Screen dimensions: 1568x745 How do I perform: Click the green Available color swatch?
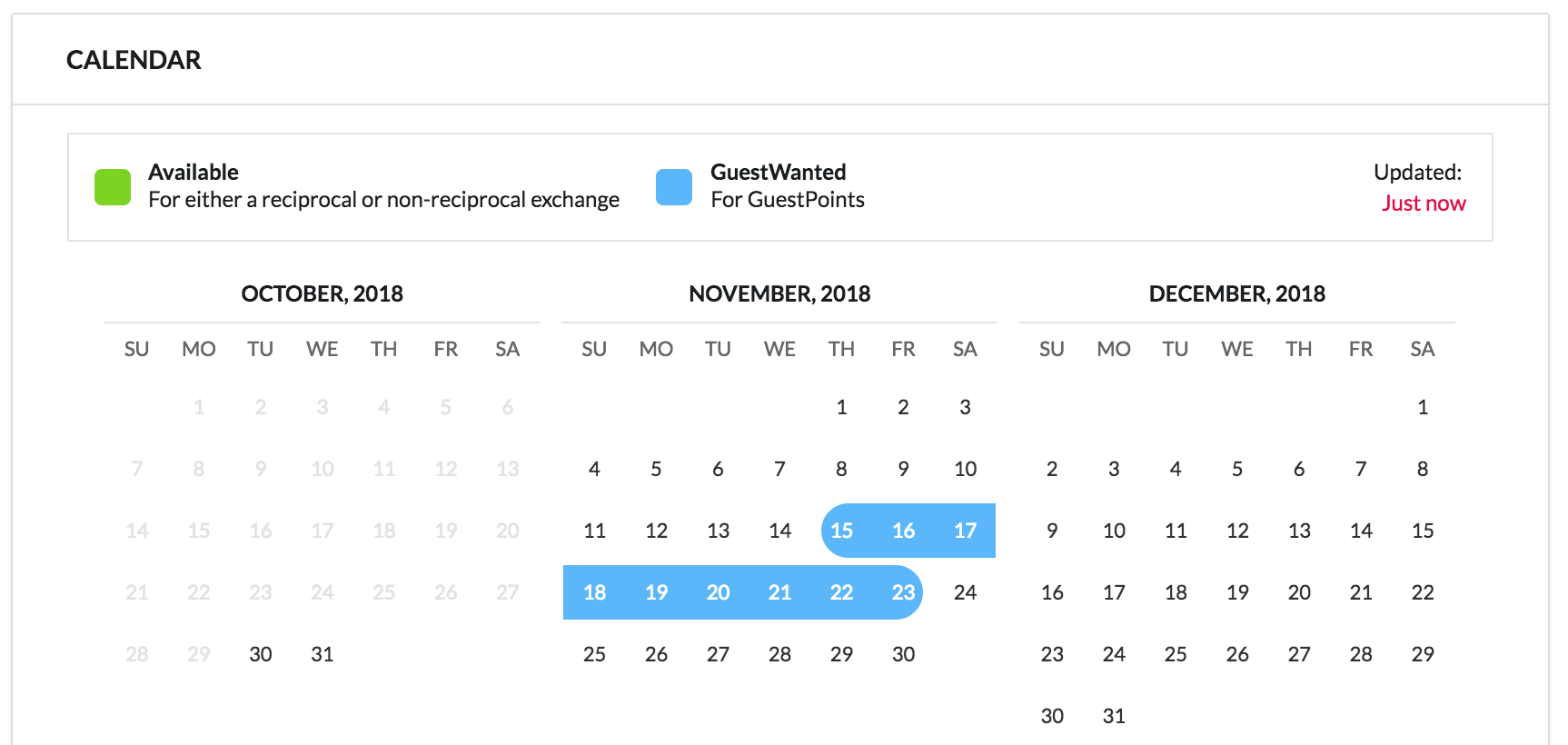(x=113, y=187)
